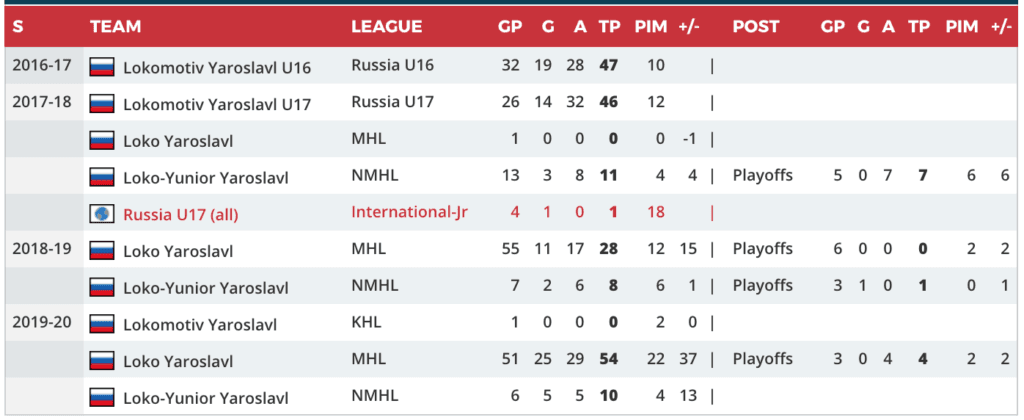Open the KHL league link
1024x420 pixels.
366,323
